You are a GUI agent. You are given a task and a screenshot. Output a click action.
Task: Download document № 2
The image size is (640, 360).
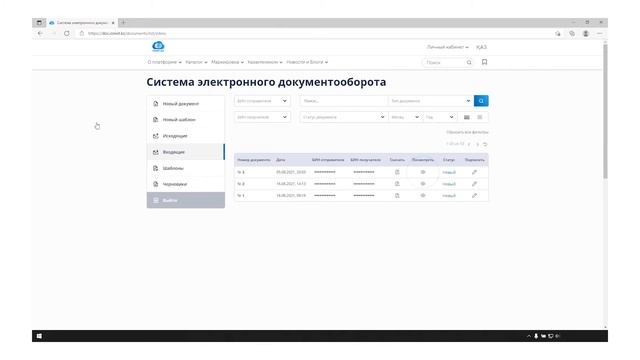[x=397, y=184]
